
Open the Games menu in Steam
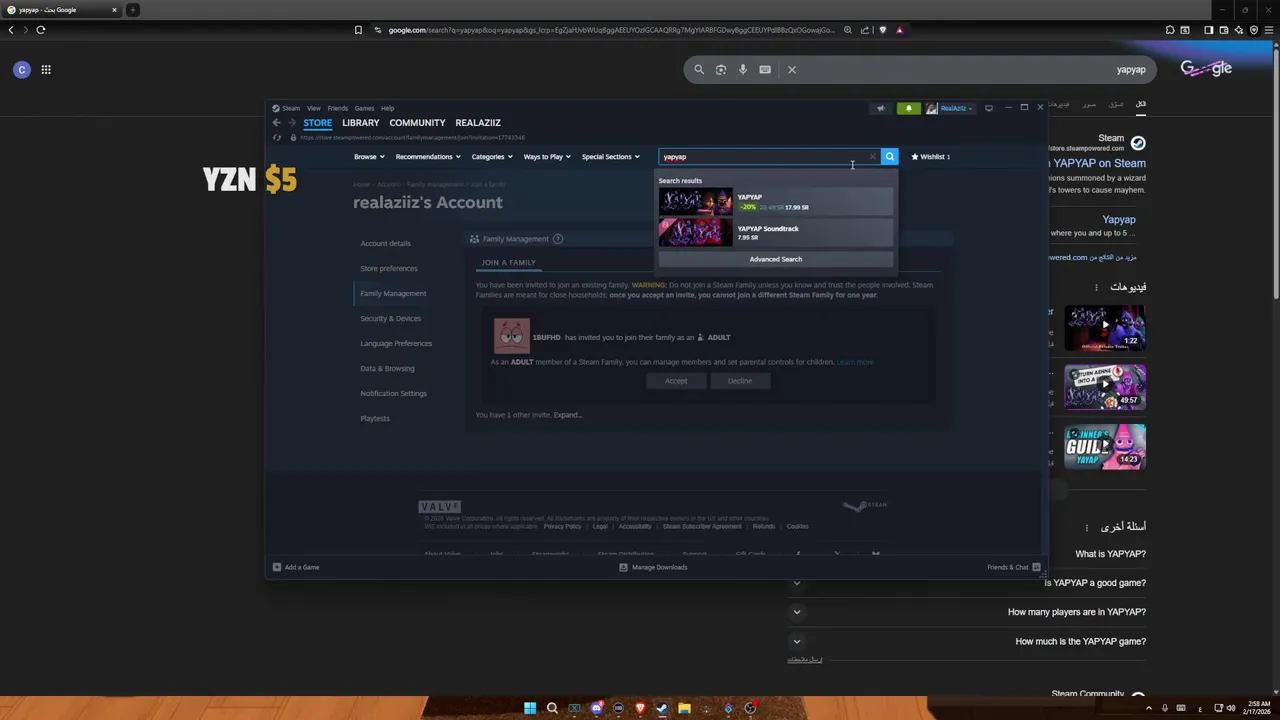coord(364,108)
